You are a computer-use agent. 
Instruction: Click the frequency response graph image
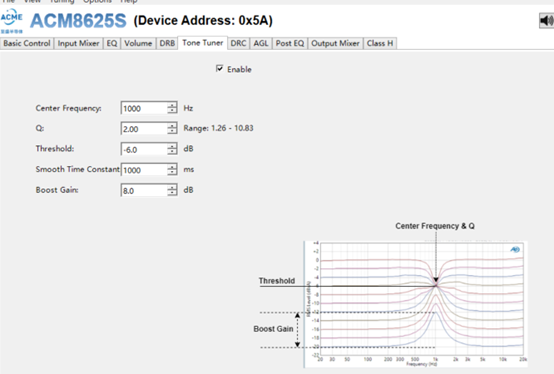(x=416, y=304)
